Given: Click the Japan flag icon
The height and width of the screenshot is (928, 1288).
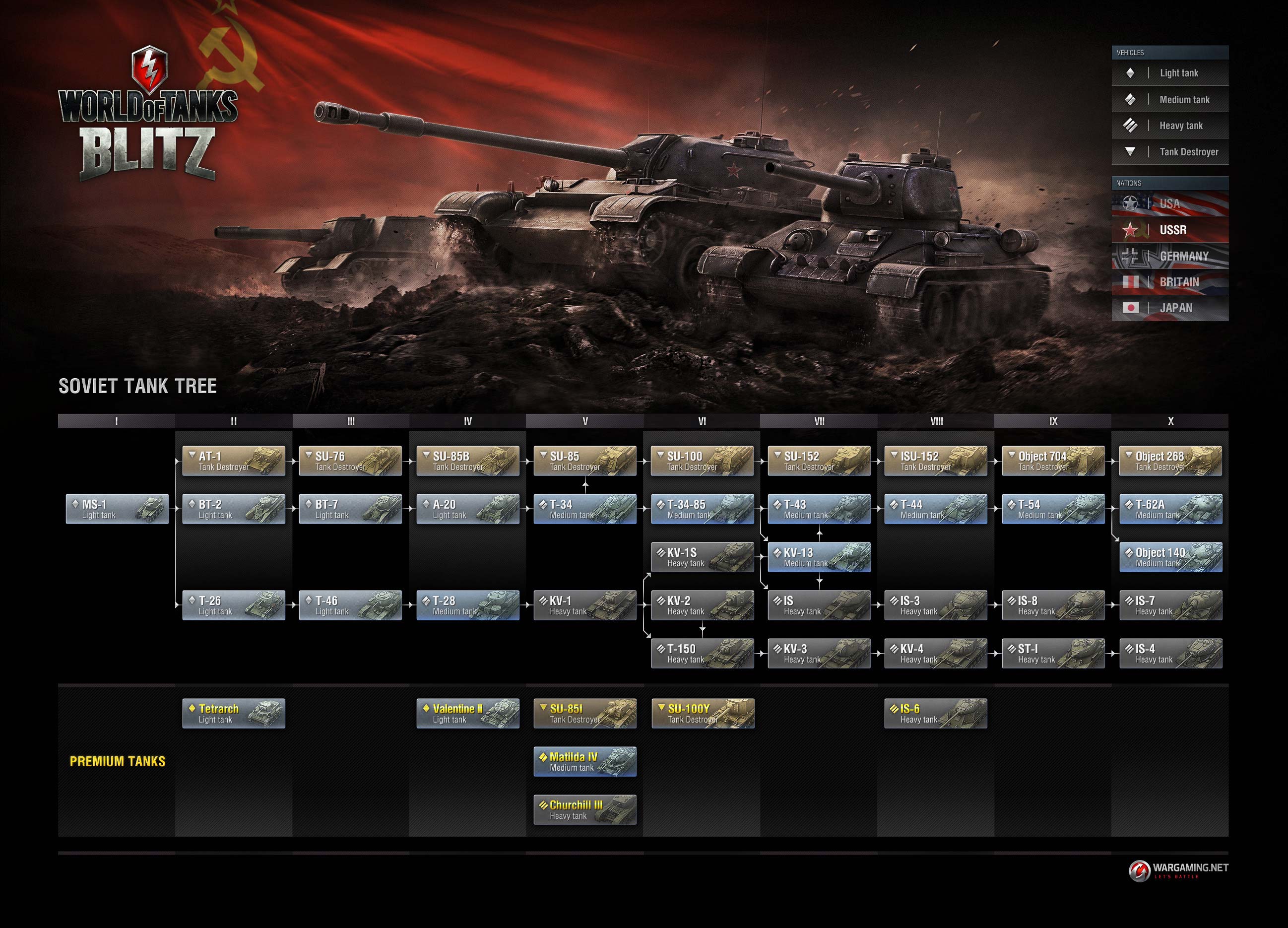Looking at the screenshot, I should point(1130,308).
